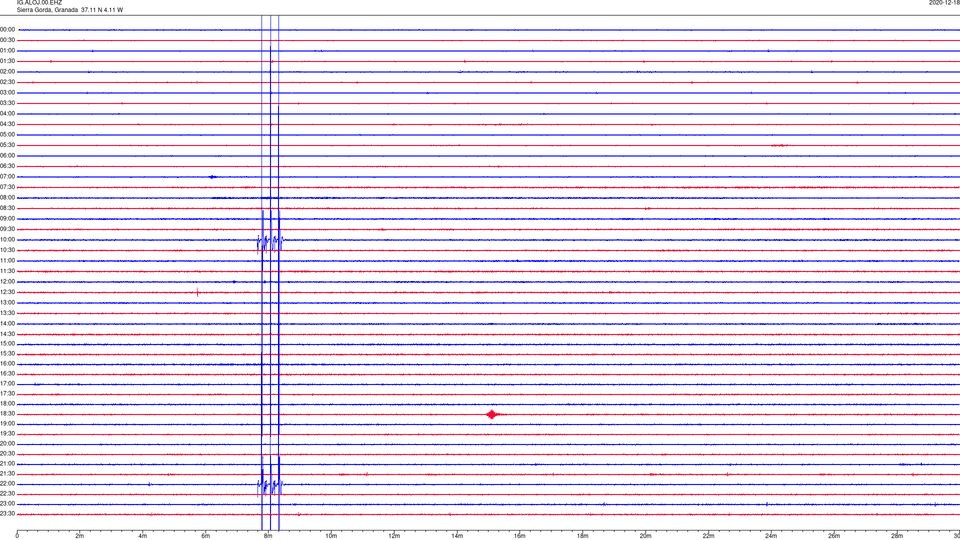Image resolution: width=960 pixels, height=540 pixels.
Task: Click the station code IG.ALOJ.00.EHZ header
Action: point(39,3)
